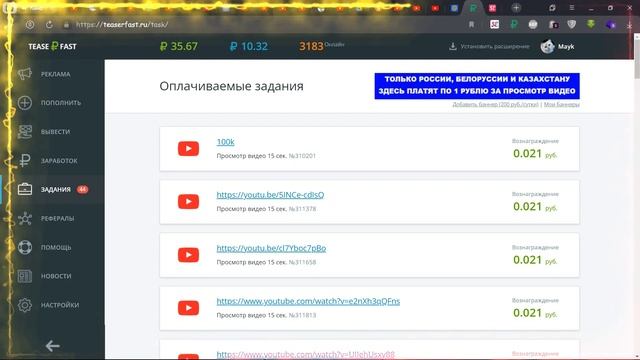The image size is (640, 360).
Task: Switch to the YouTube tab left of the blue tab
Action: click(436, 8)
